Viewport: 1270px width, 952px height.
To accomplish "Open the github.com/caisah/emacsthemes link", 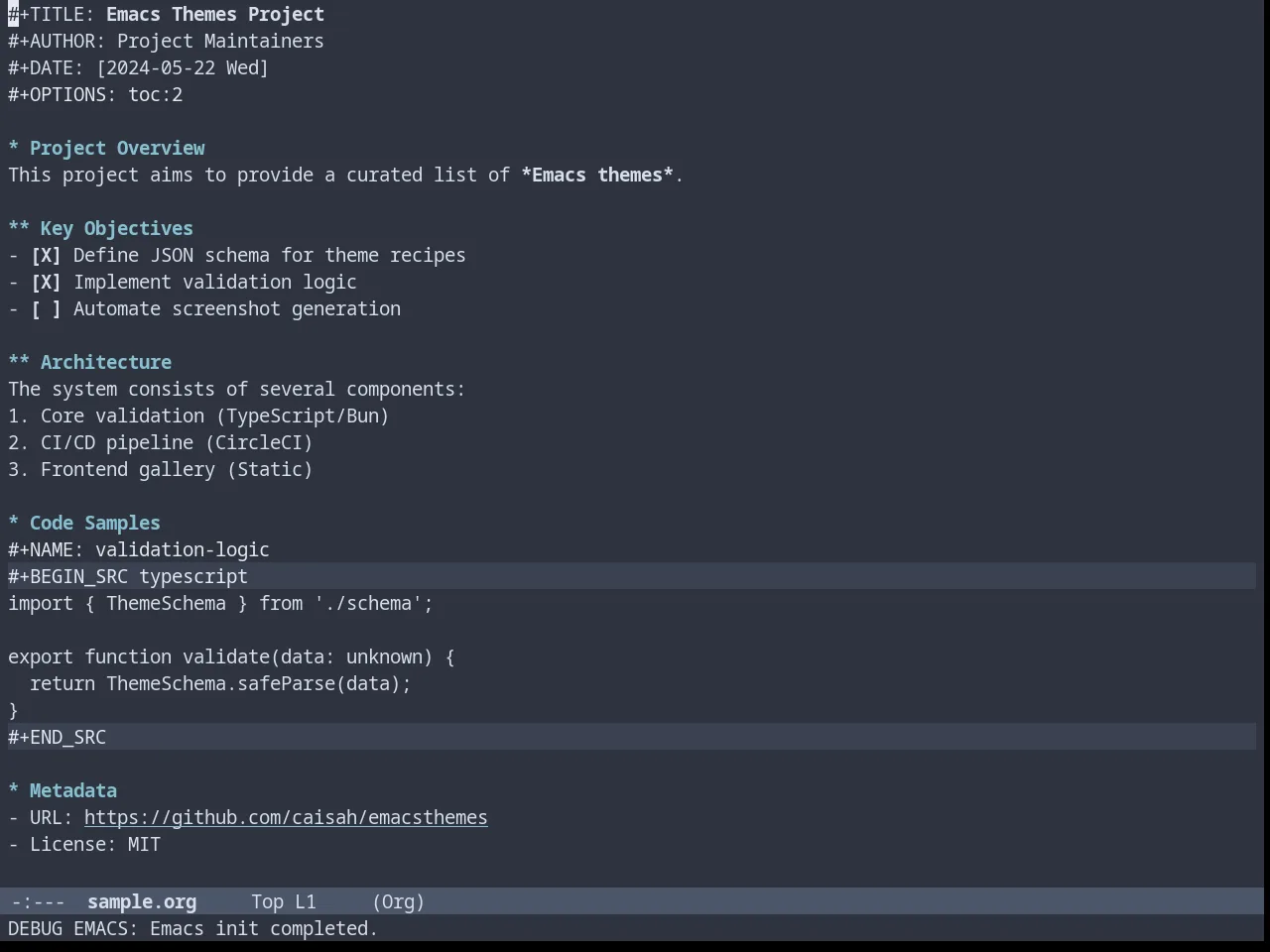I will (286, 818).
